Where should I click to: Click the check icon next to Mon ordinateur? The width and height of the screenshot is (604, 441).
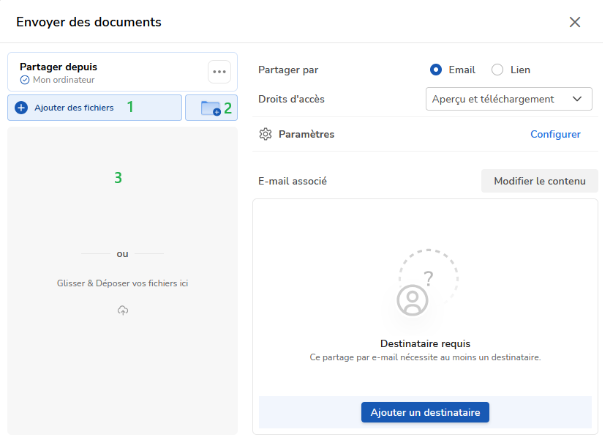pyautogui.click(x=25, y=80)
